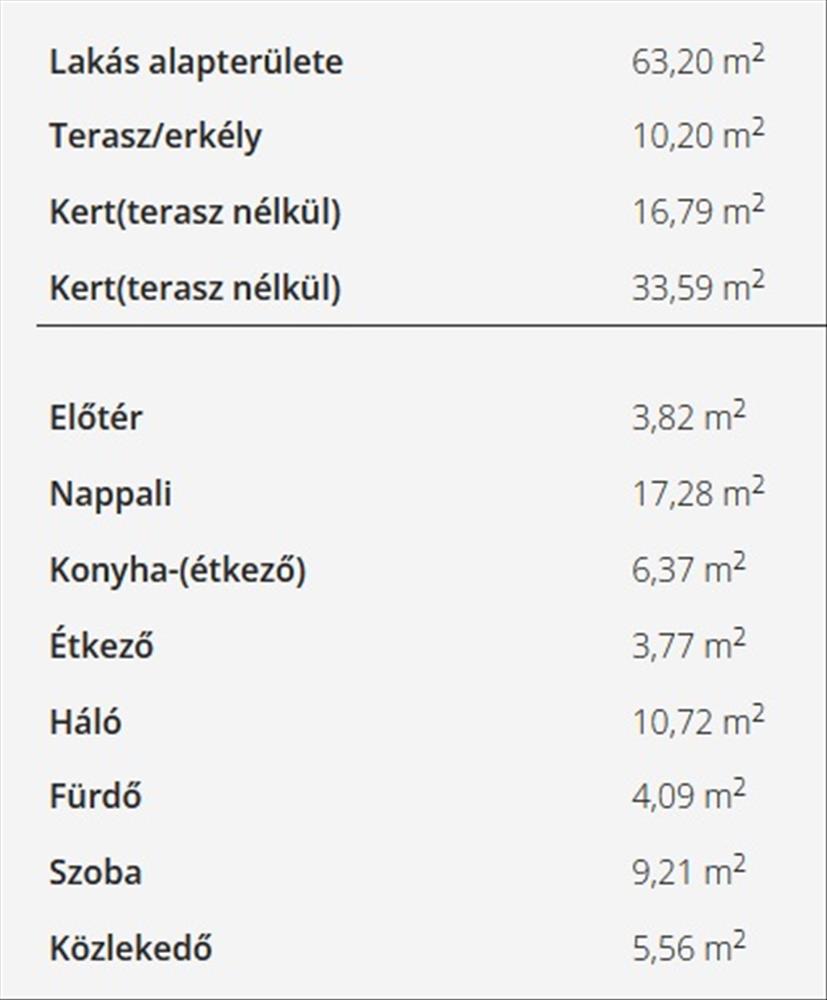
Task: Select the 33,59 m² garden value
Action: (698, 289)
